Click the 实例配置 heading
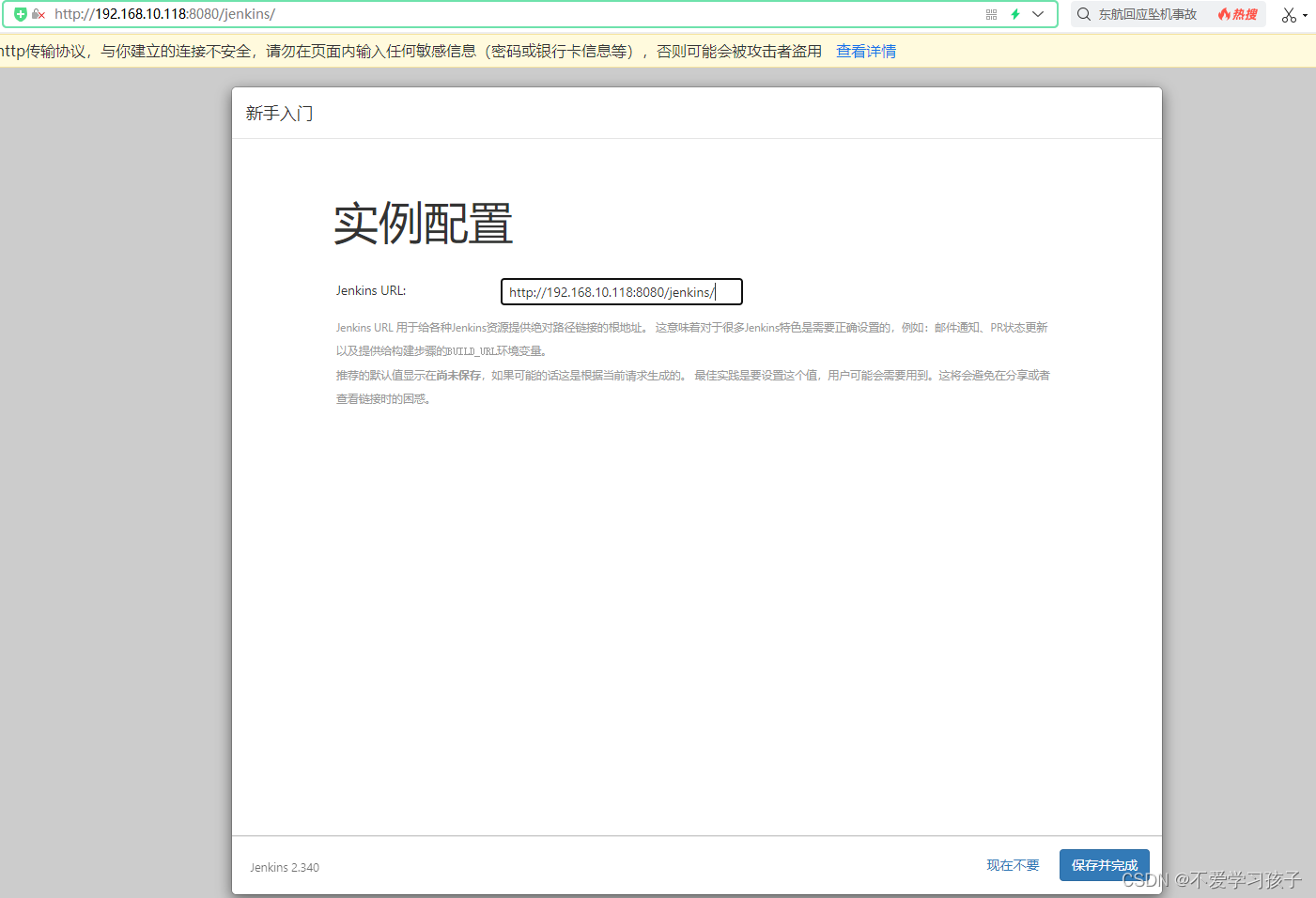The height and width of the screenshot is (898, 1316). tap(424, 224)
